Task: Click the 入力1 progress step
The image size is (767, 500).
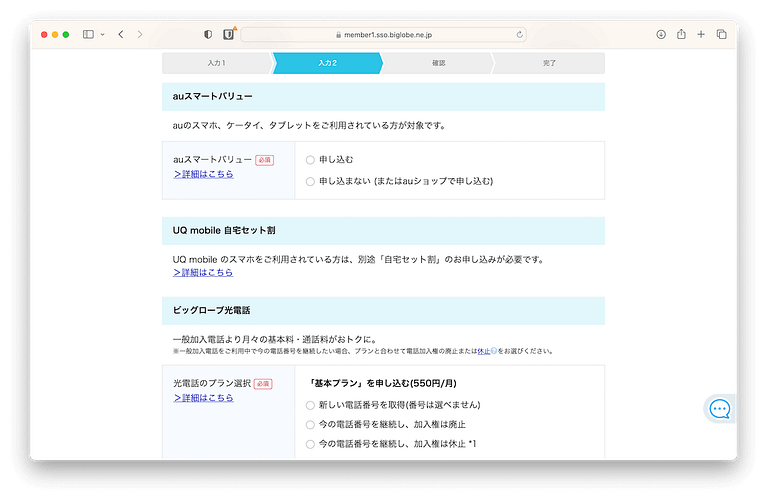Action: tap(217, 63)
